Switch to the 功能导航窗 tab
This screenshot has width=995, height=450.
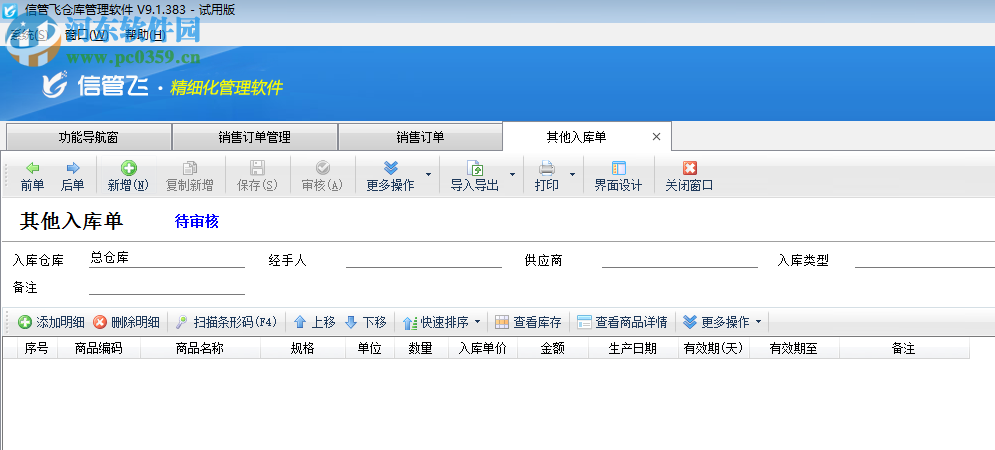click(88, 137)
